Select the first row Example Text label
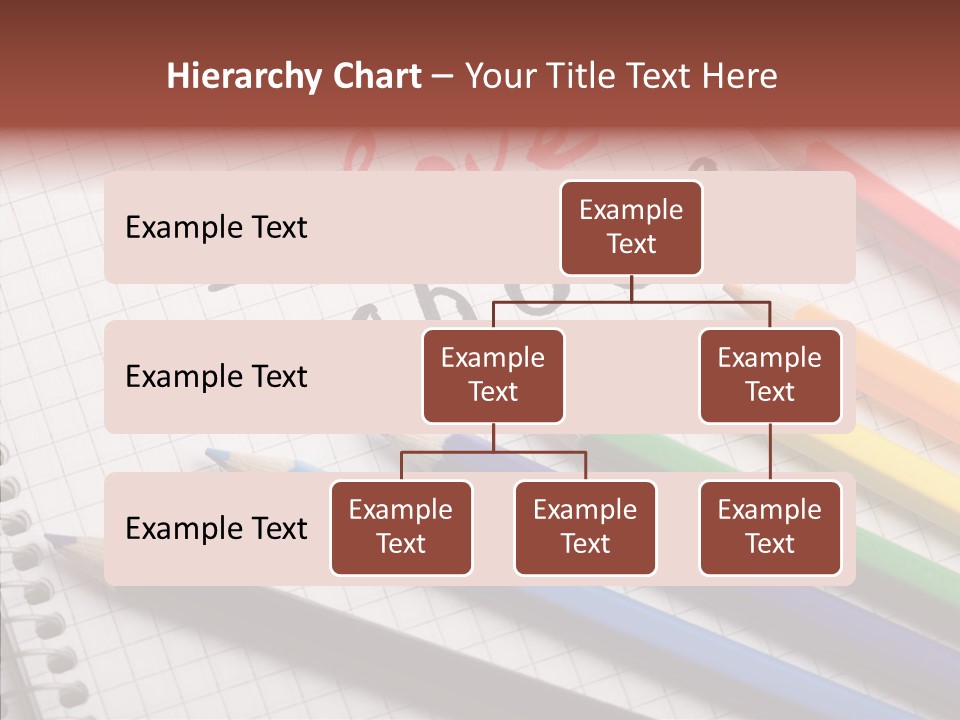The image size is (960, 720). point(215,227)
